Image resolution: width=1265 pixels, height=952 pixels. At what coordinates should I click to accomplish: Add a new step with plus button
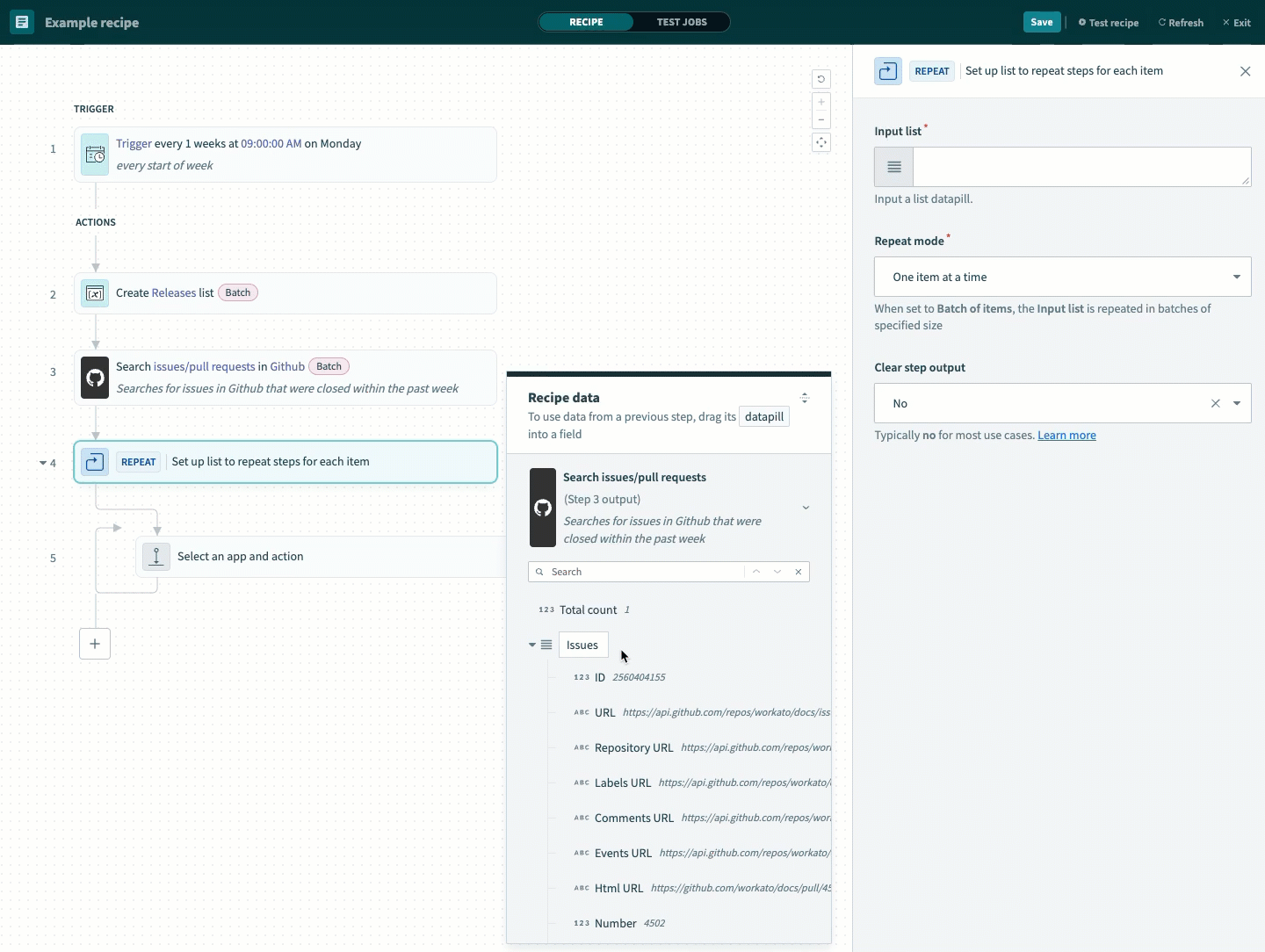95,644
